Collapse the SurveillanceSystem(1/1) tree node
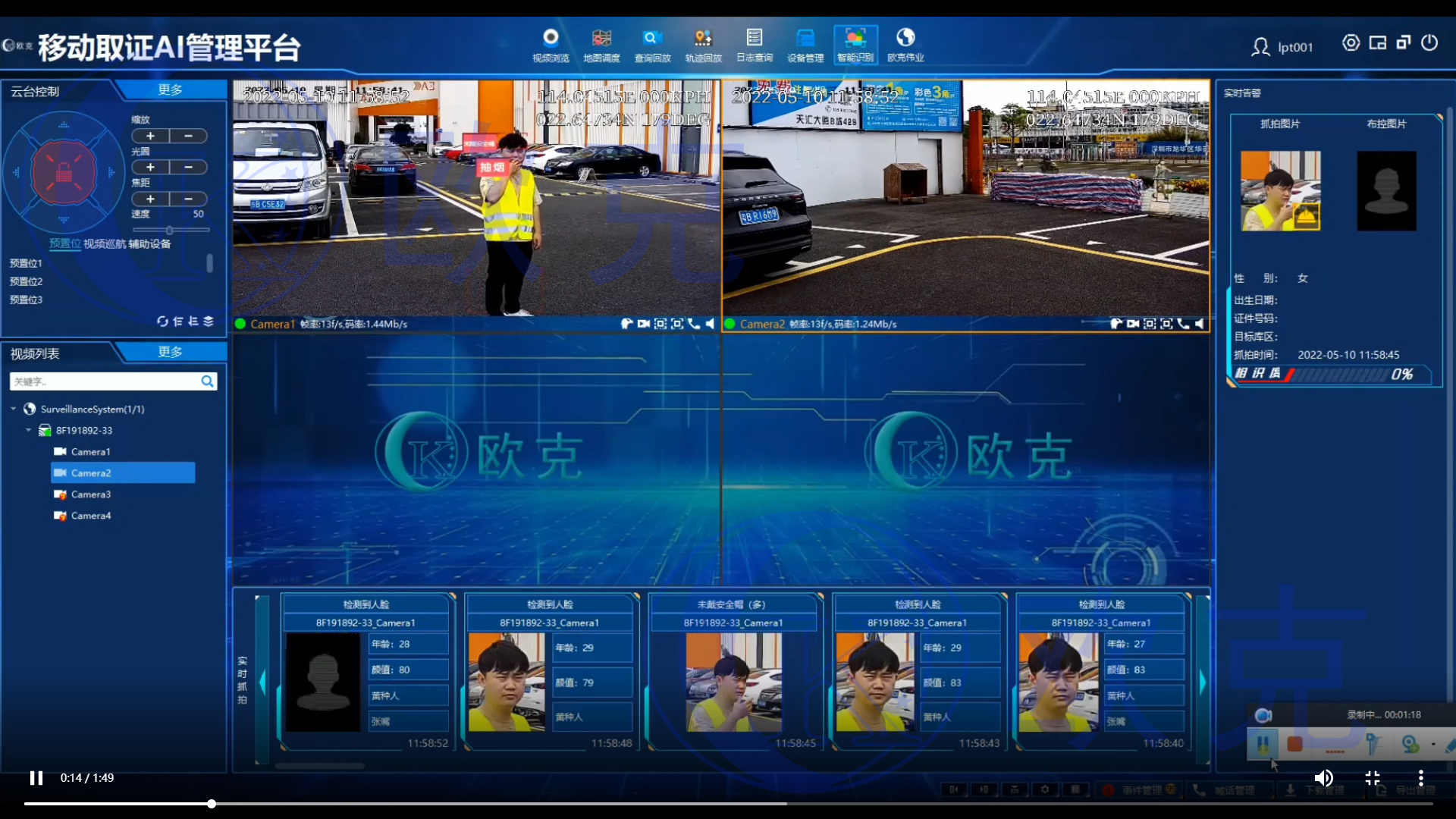 coord(13,409)
